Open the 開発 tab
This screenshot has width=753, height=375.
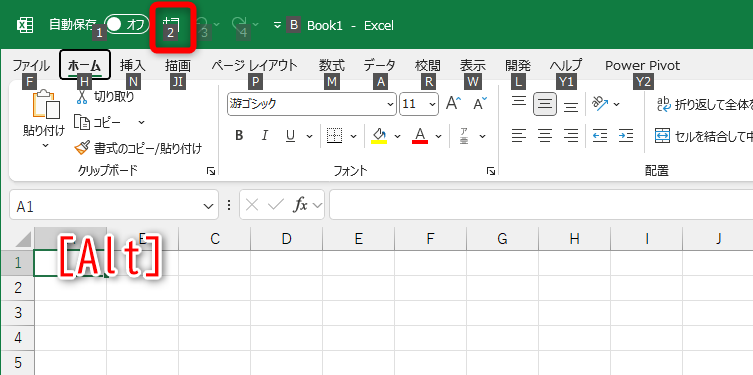518,65
